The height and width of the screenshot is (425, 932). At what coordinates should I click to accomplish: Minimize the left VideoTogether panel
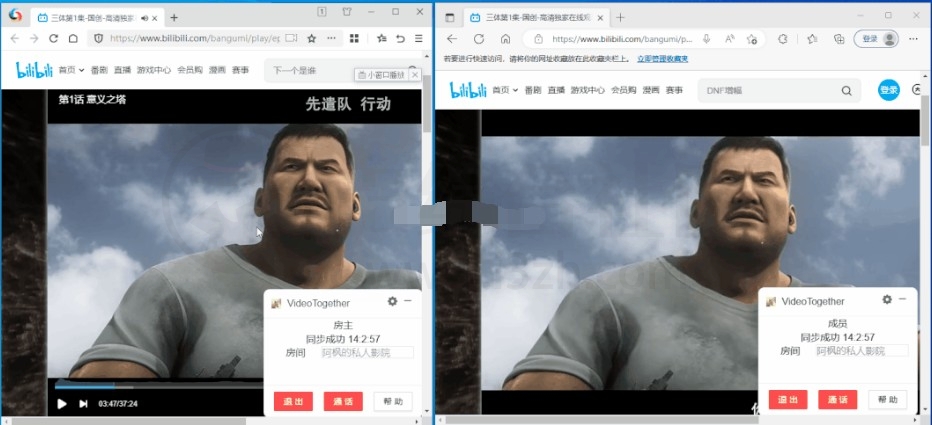tap(408, 301)
